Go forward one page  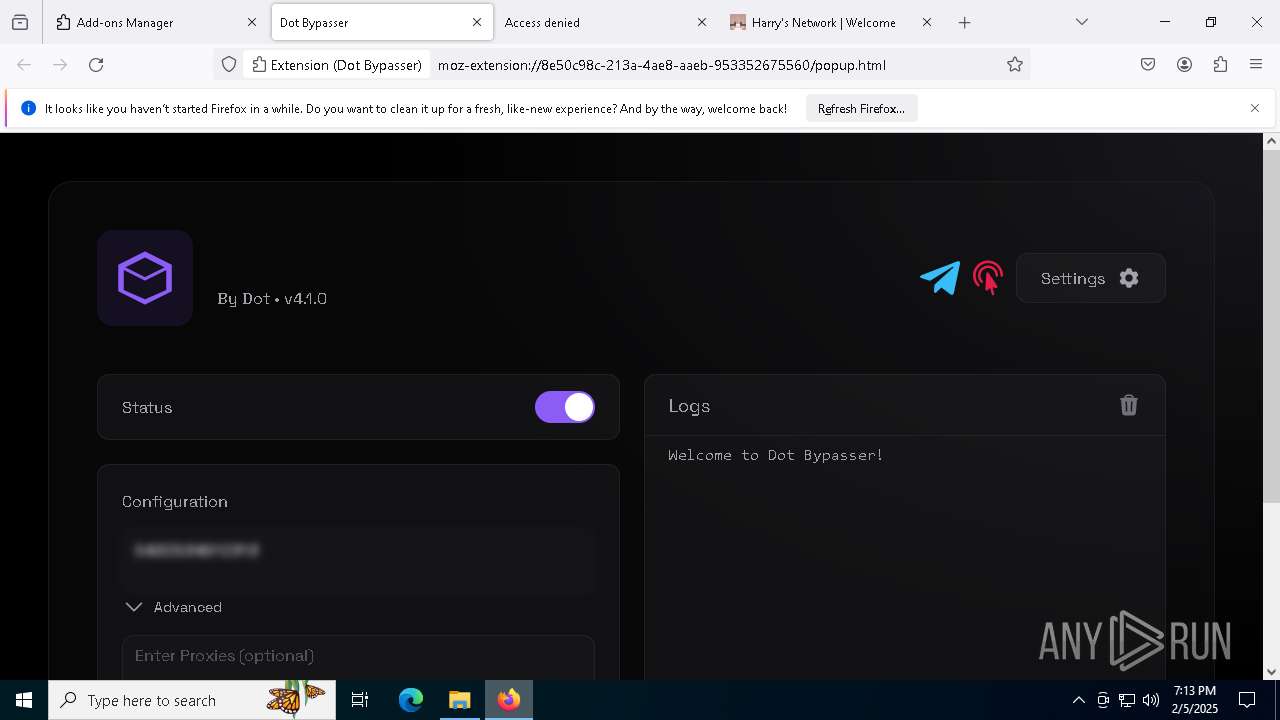60,65
